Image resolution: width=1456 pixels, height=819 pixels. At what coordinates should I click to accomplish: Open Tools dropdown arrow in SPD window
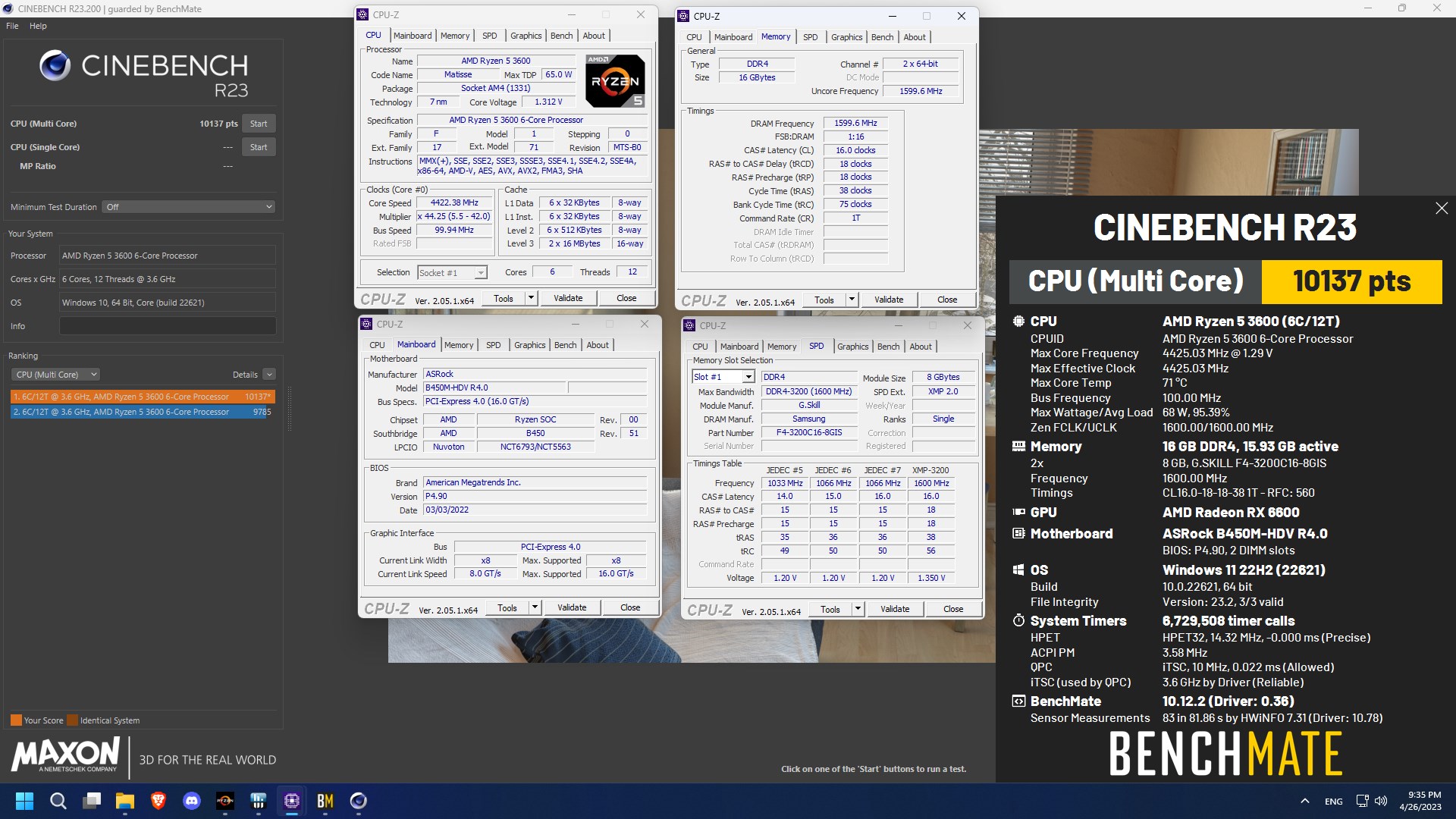tap(858, 609)
